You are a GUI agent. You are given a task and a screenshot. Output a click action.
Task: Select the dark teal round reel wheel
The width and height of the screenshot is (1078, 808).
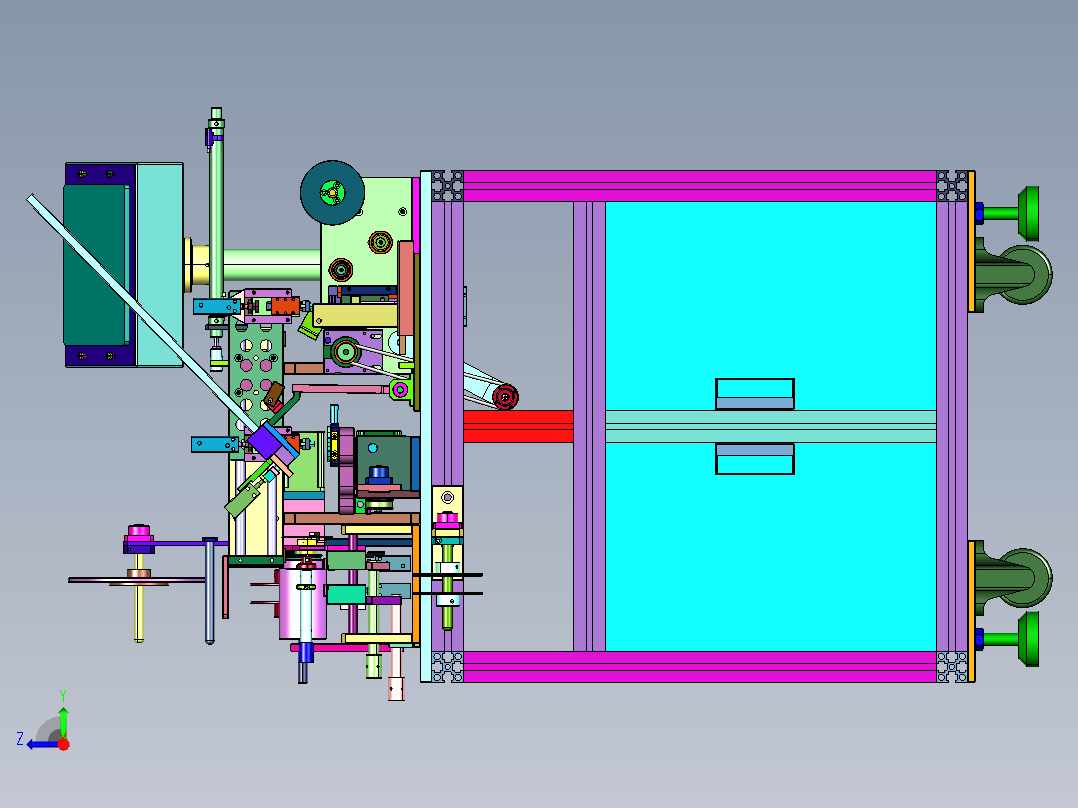pos(333,193)
